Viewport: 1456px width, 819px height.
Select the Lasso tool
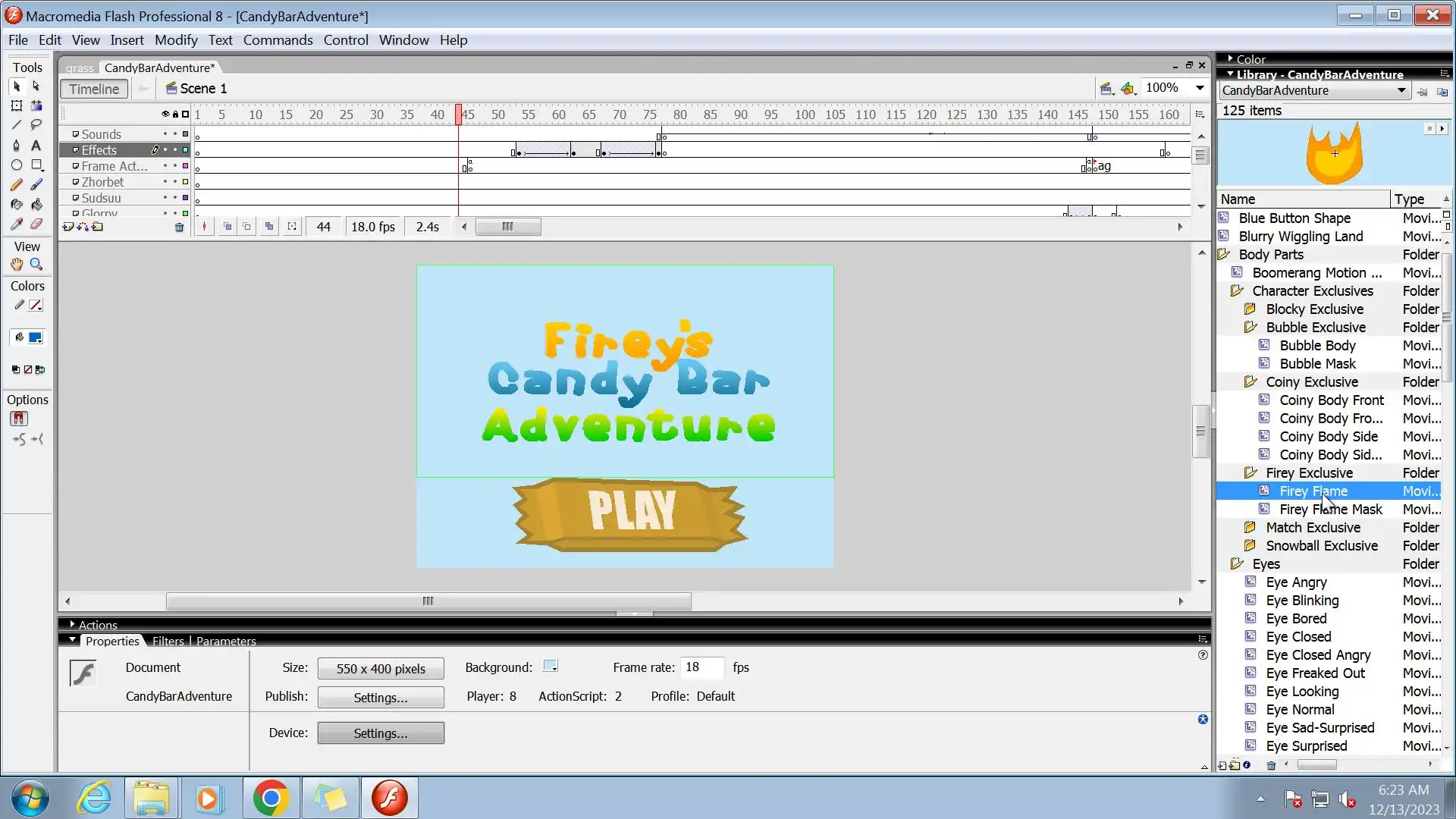pos(36,125)
